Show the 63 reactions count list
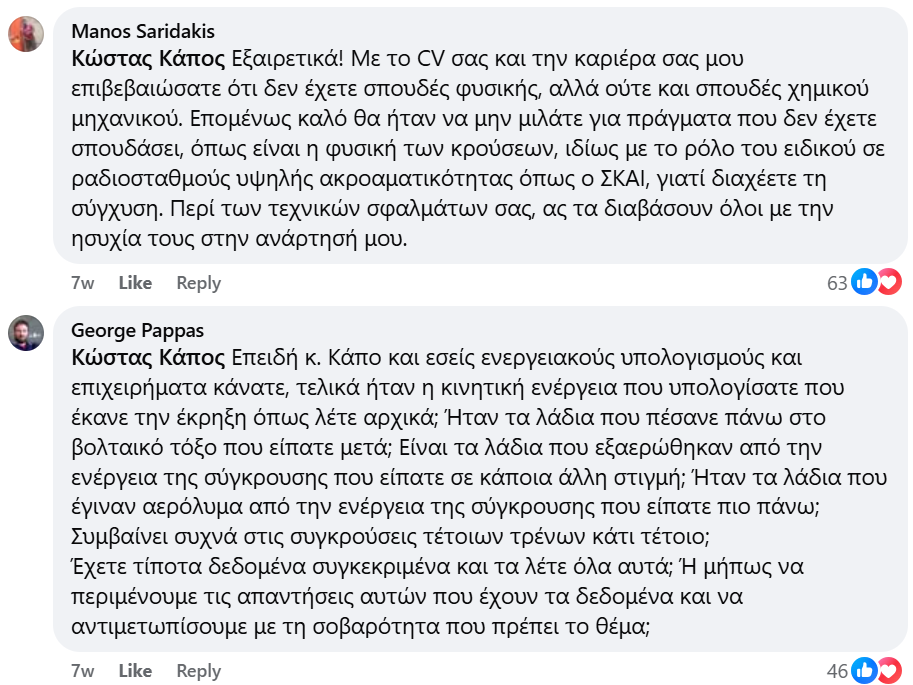The height and width of the screenshot is (685, 913). [837, 283]
